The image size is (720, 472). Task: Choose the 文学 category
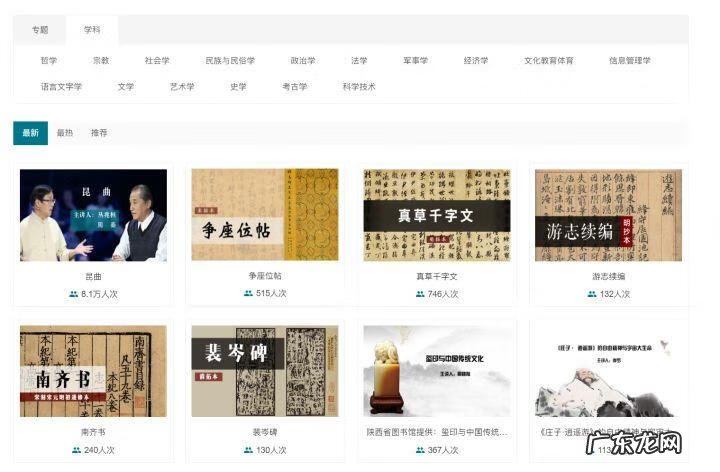[126, 86]
